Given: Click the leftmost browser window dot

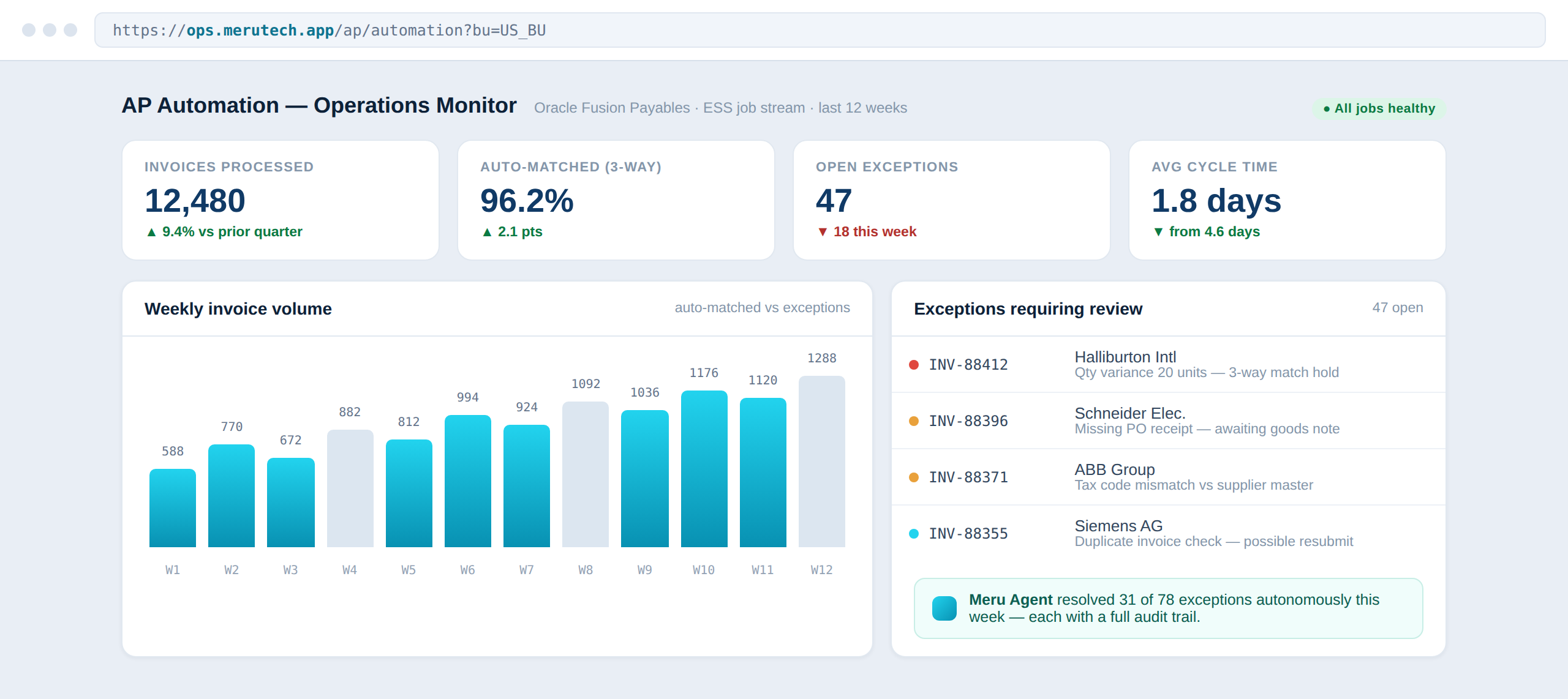Looking at the screenshot, I should (x=29, y=30).
